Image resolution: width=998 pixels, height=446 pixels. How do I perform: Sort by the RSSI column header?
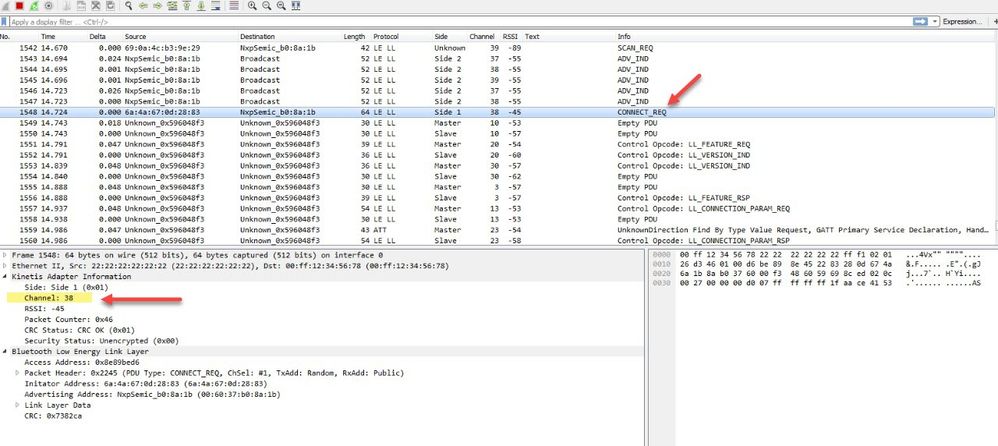click(510, 36)
